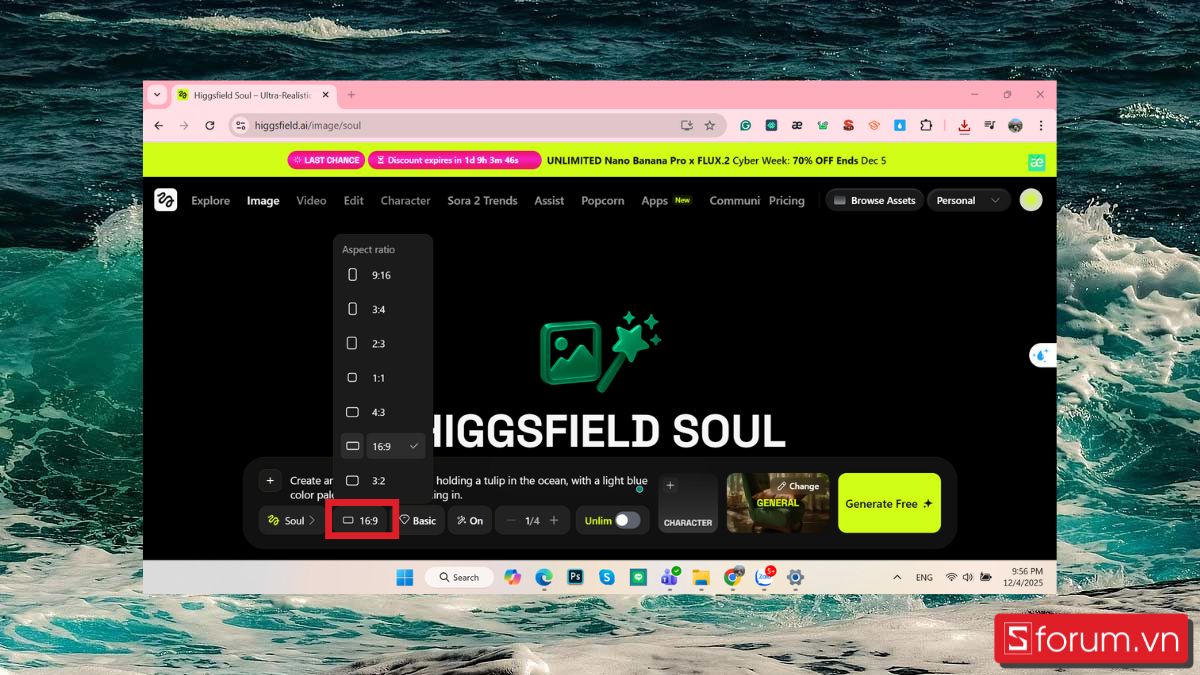Open Chrome's Downloads icon in the toolbar
The height and width of the screenshot is (675, 1200).
tap(964, 125)
